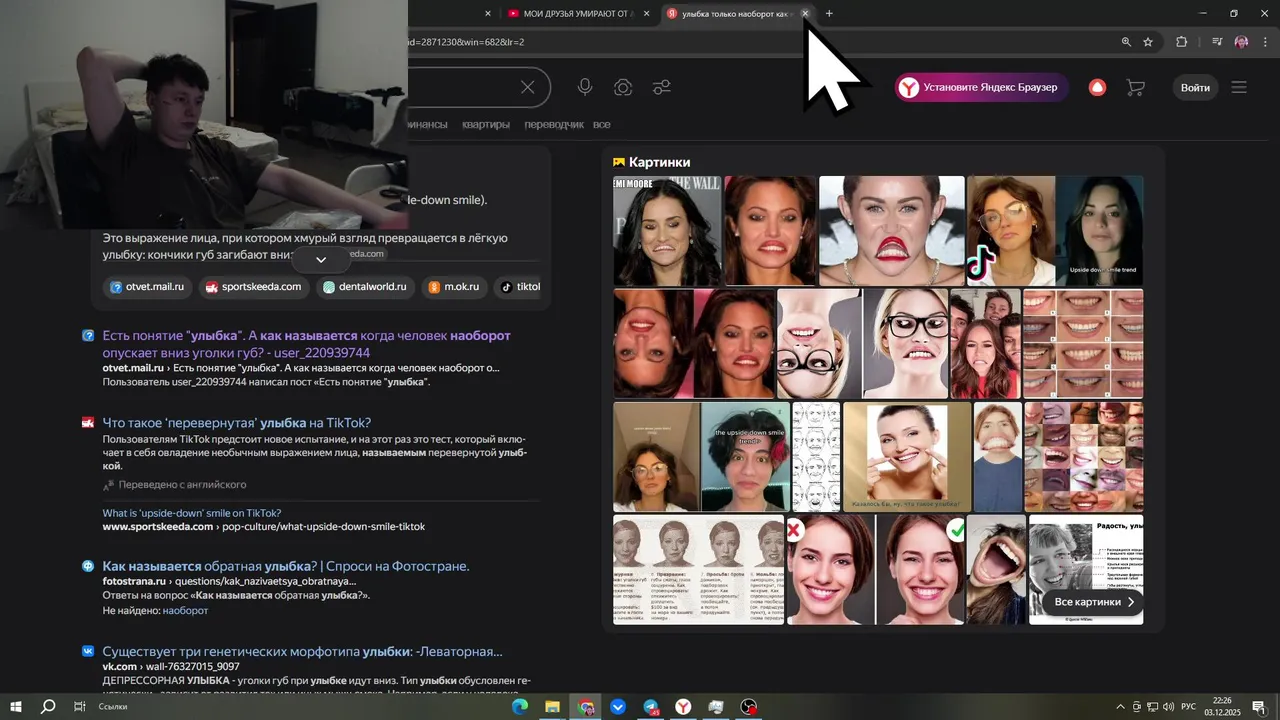Open result Что такое 'перевернутая' улыбка на TikTok
1280x720 pixels.
(x=236, y=423)
